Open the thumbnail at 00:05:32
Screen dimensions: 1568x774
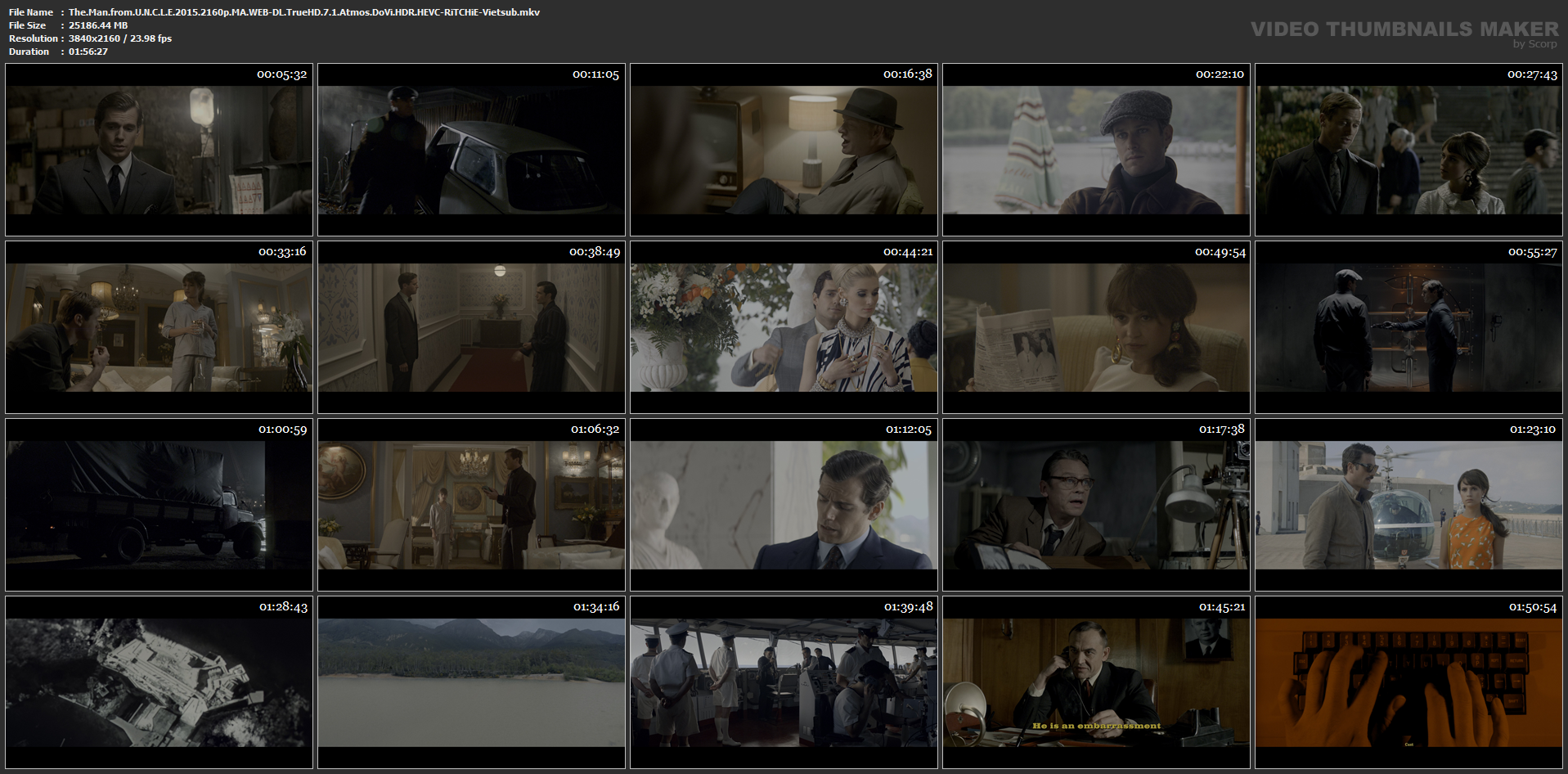click(x=159, y=150)
